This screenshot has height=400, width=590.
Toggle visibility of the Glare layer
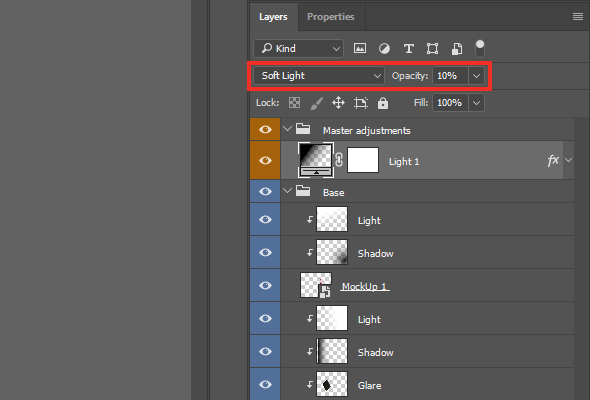point(265,384)
